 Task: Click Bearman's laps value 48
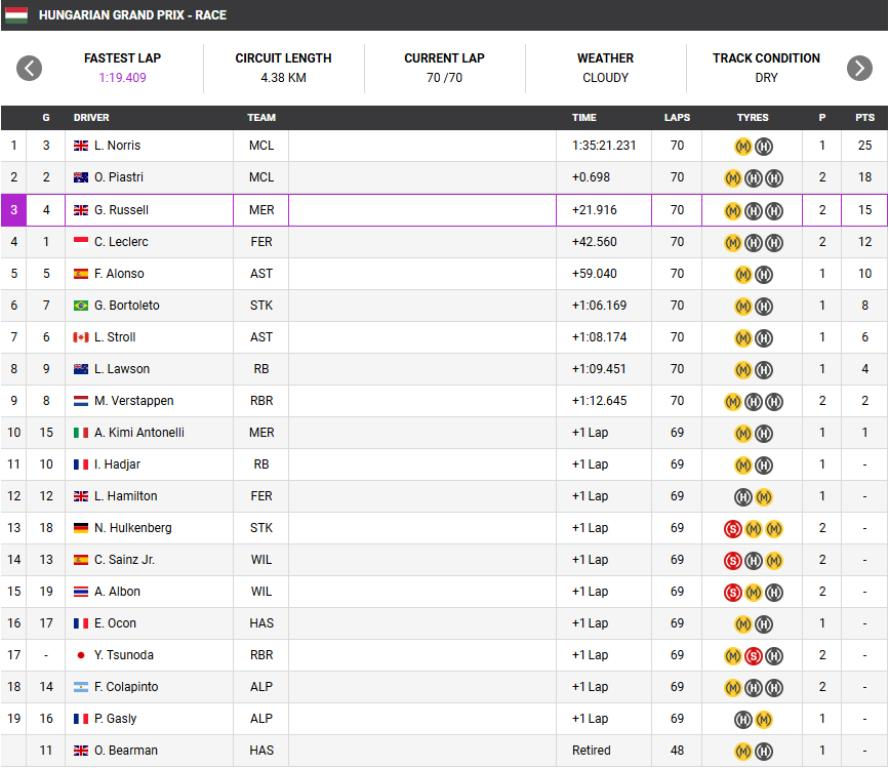click(x=677, y=750)
